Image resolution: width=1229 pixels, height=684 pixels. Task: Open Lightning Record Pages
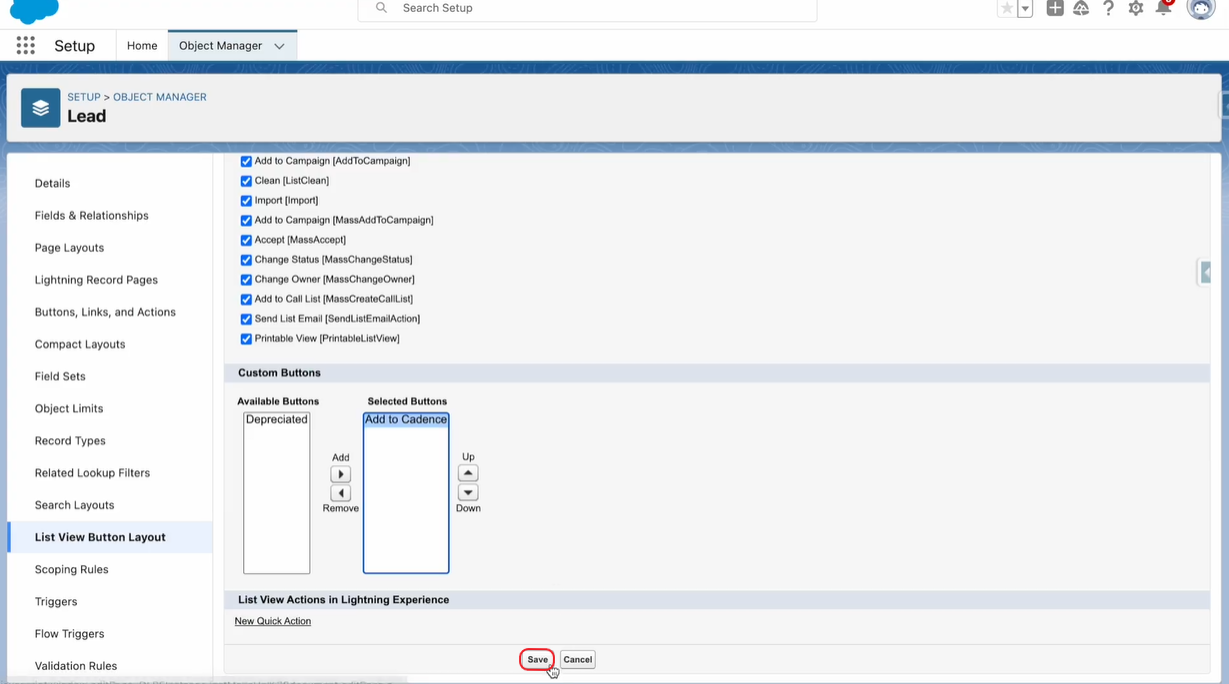click(x=97, y=279)
